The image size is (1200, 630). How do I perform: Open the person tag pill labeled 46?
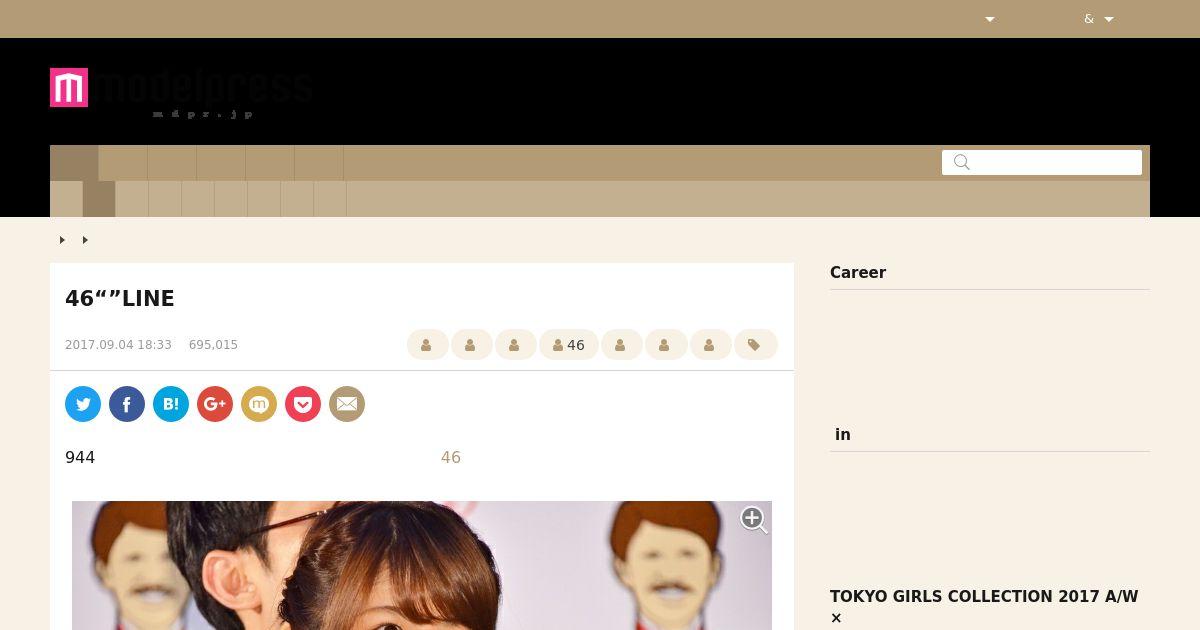[x=569, y=345]
